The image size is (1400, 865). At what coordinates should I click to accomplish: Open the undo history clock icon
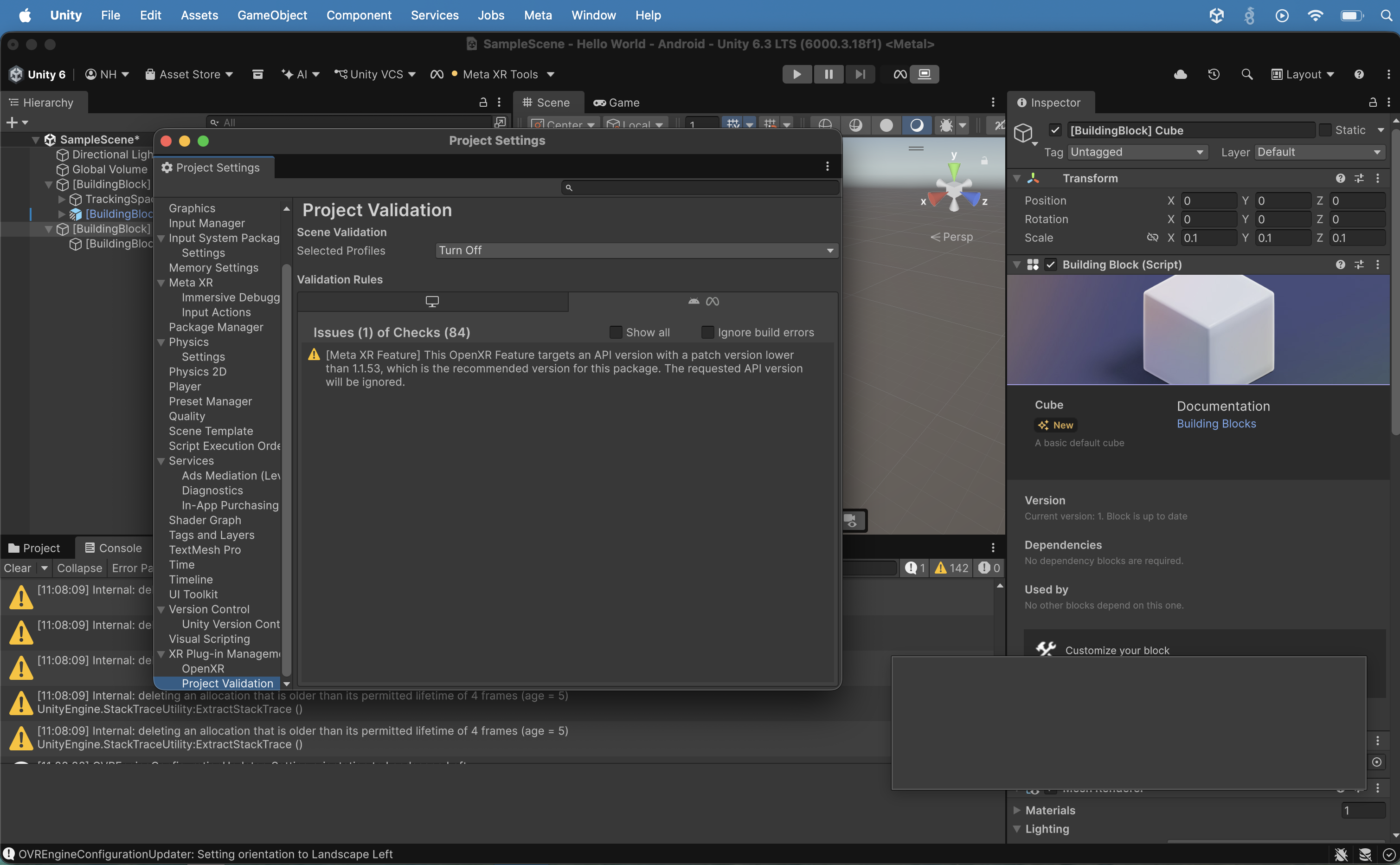1214,74
